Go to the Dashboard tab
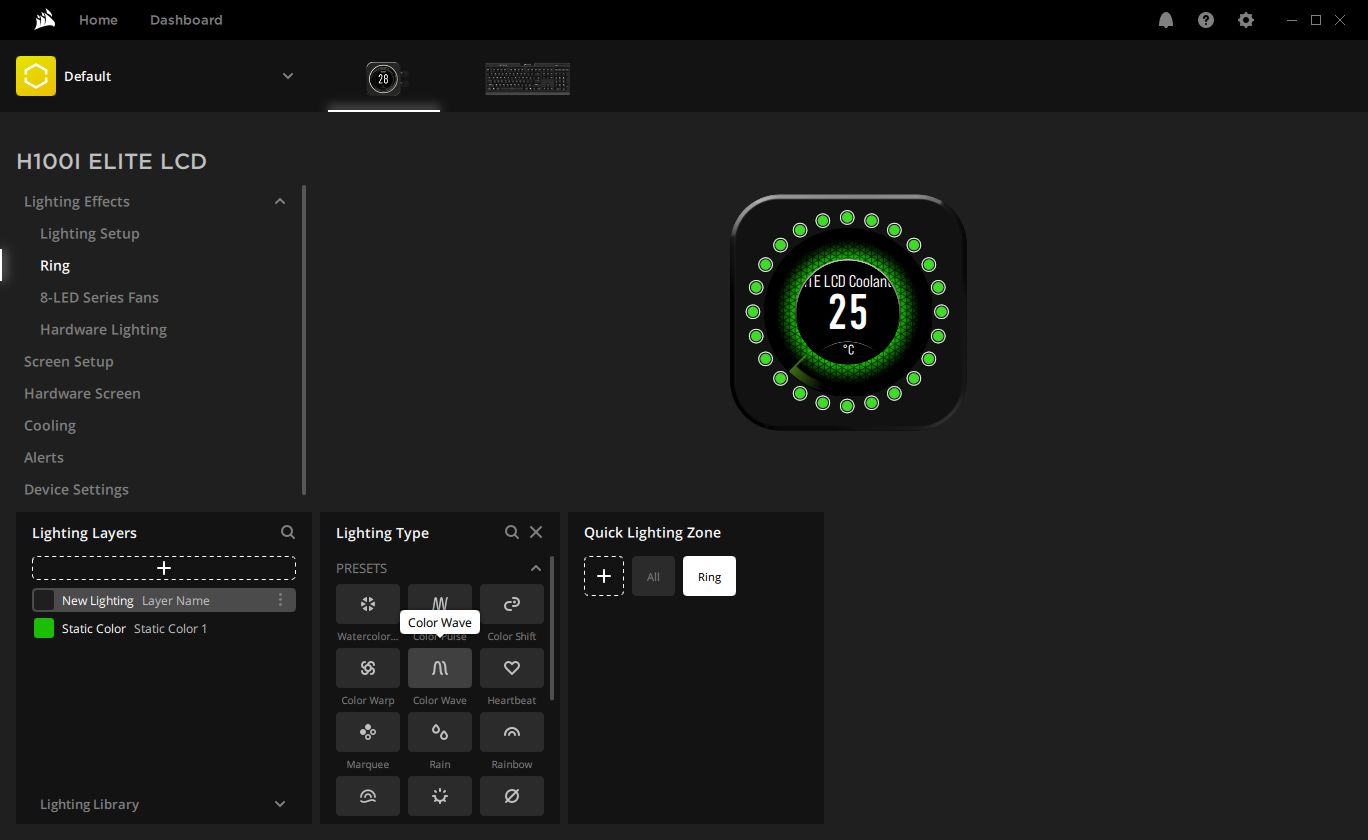Viewport: 1368px width, 840px height. point(186,20)
